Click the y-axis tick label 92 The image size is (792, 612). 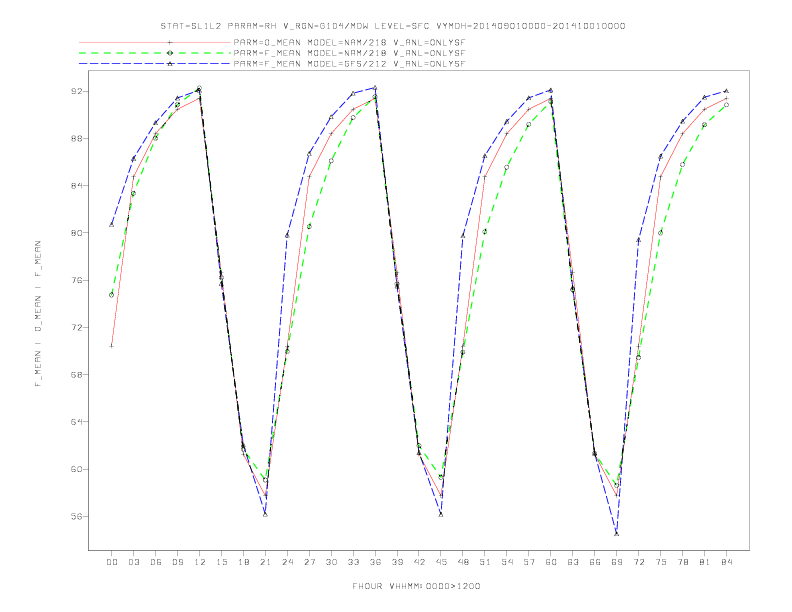click(x=76, y=91)
